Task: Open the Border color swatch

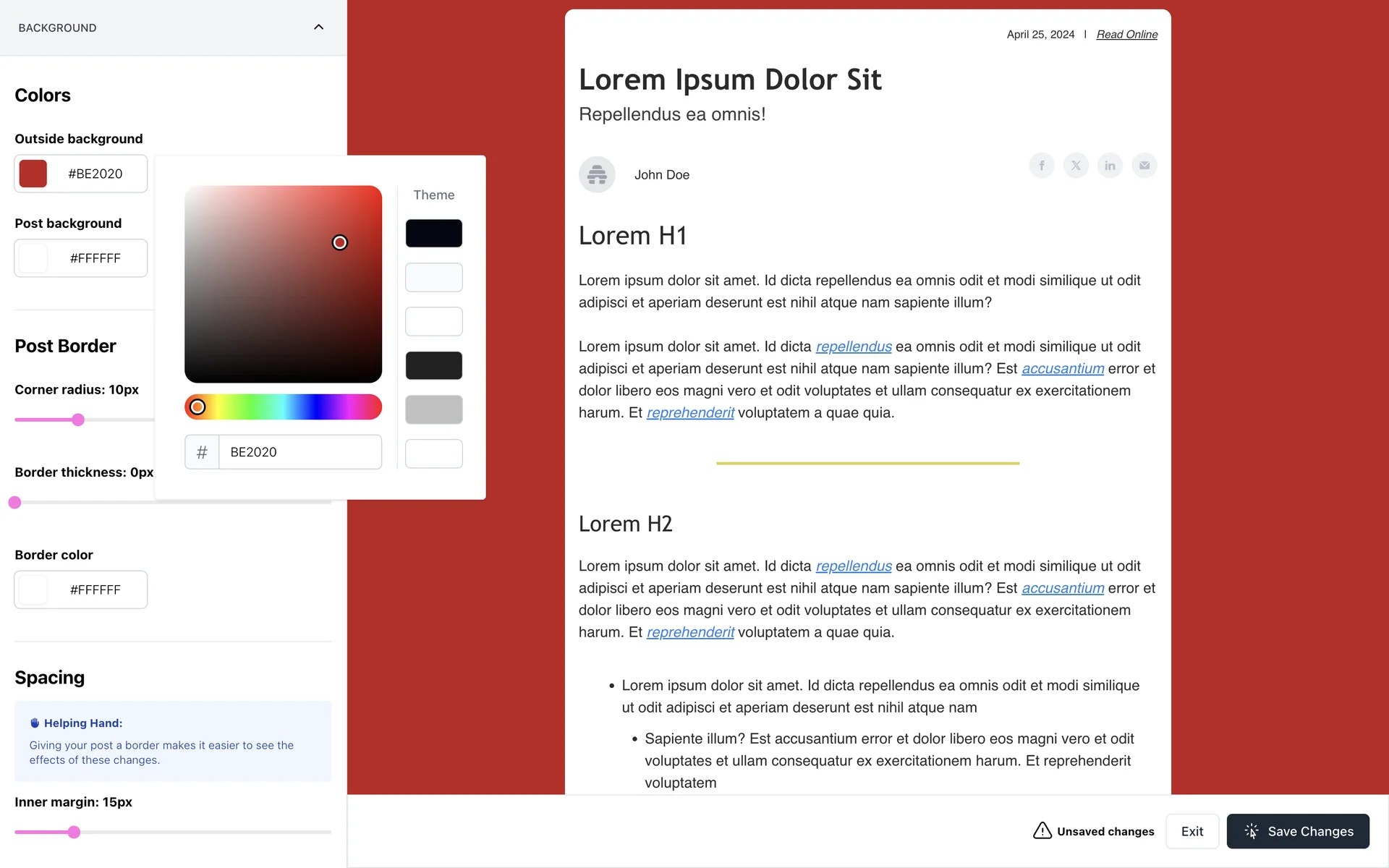Action: tap(33, 590)
